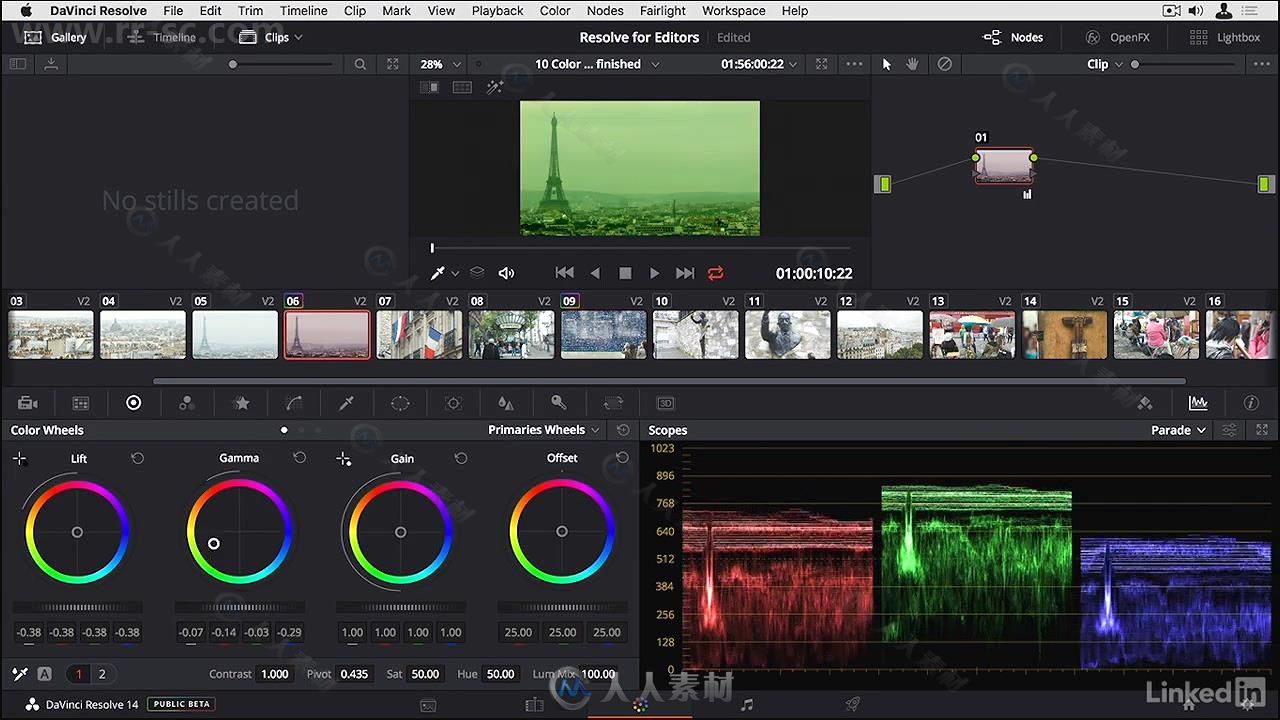Viewport: 1280px width, 720px height.
Task: Click the Contrast value field
Action: point(274,674)
